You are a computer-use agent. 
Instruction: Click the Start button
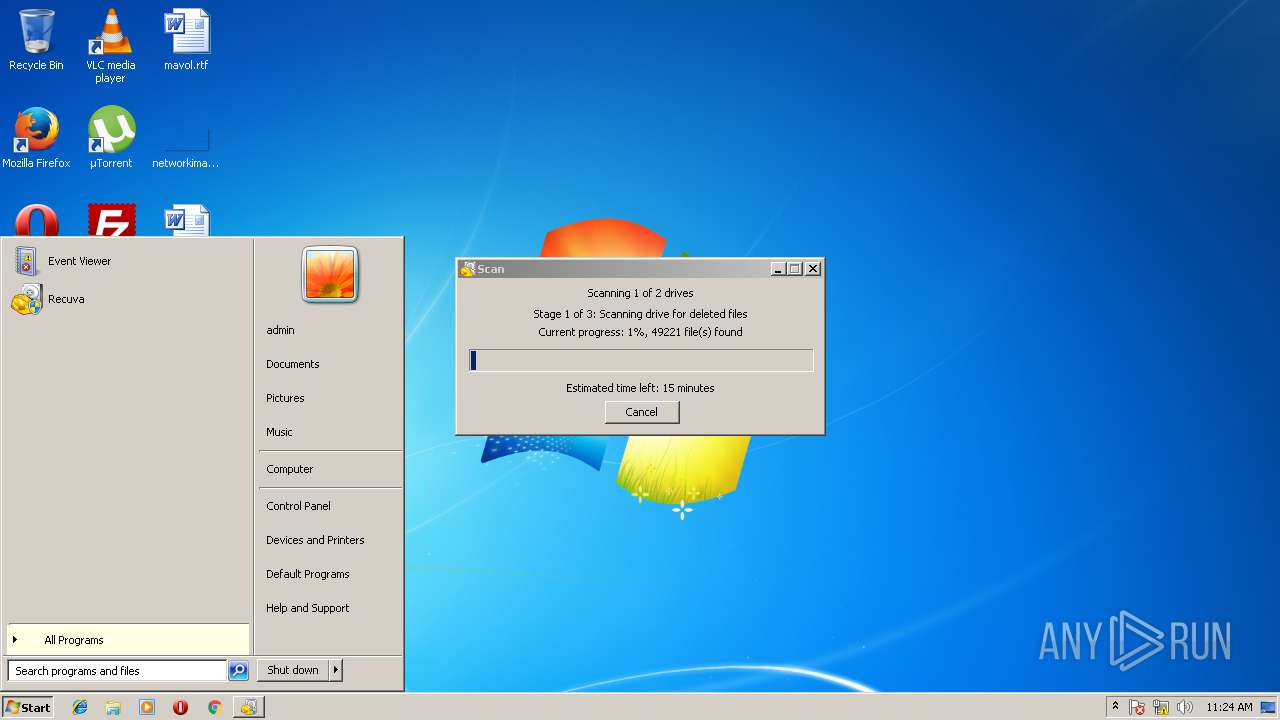(x=28, y=707)
